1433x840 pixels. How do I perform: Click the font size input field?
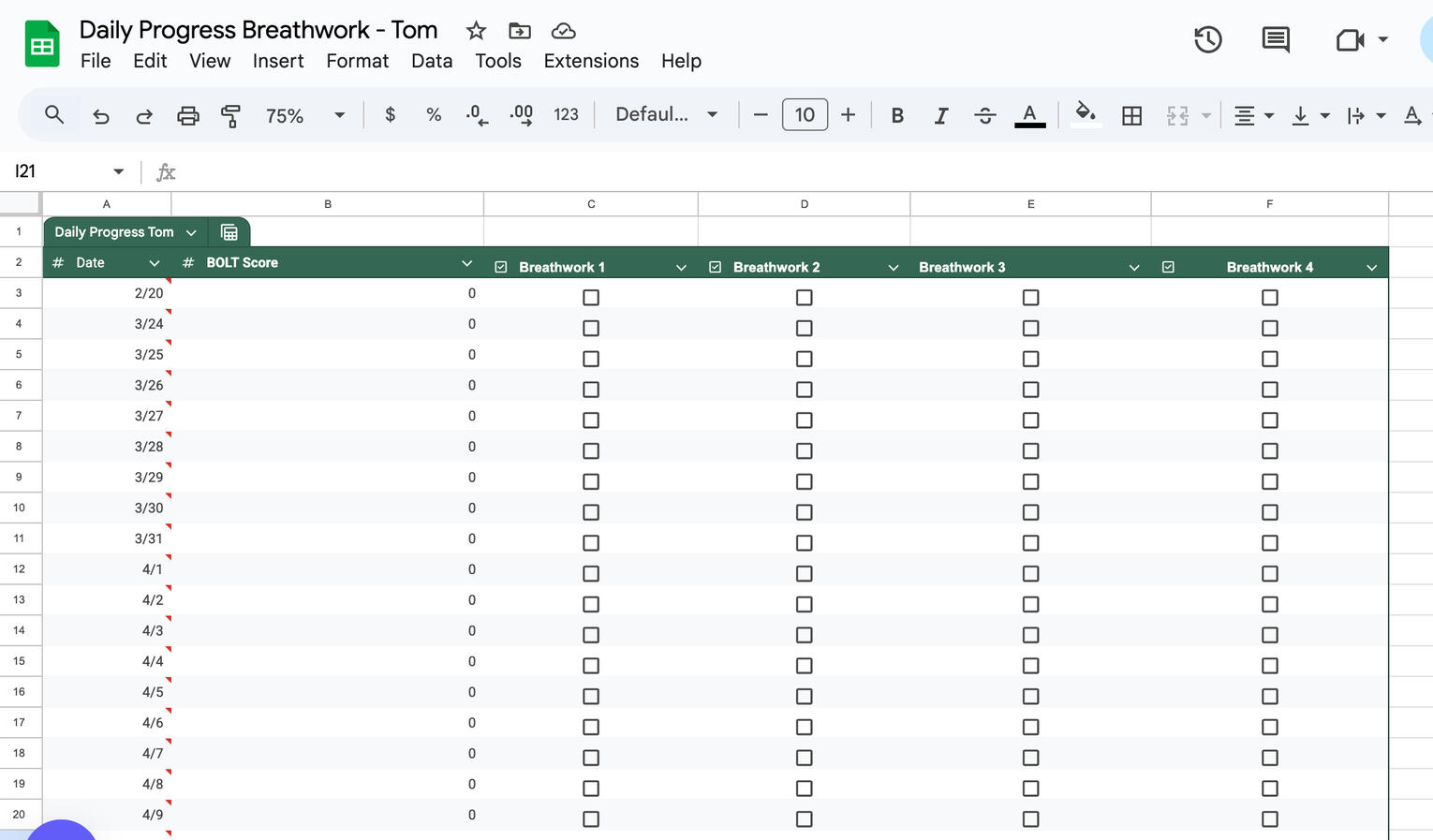(x=805, y=115)
